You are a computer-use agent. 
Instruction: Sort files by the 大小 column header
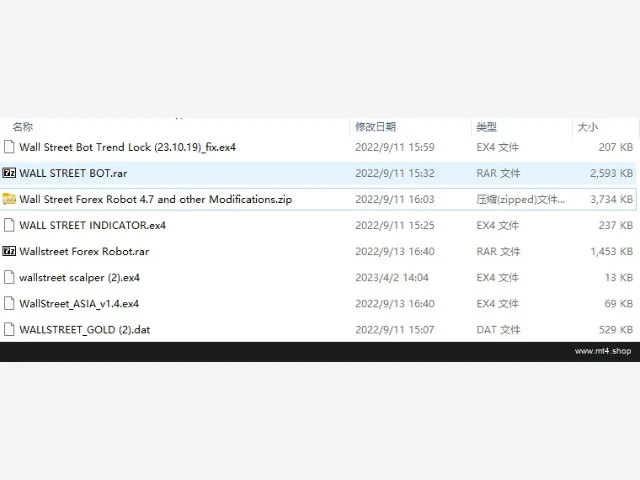(x=588, y=127)
